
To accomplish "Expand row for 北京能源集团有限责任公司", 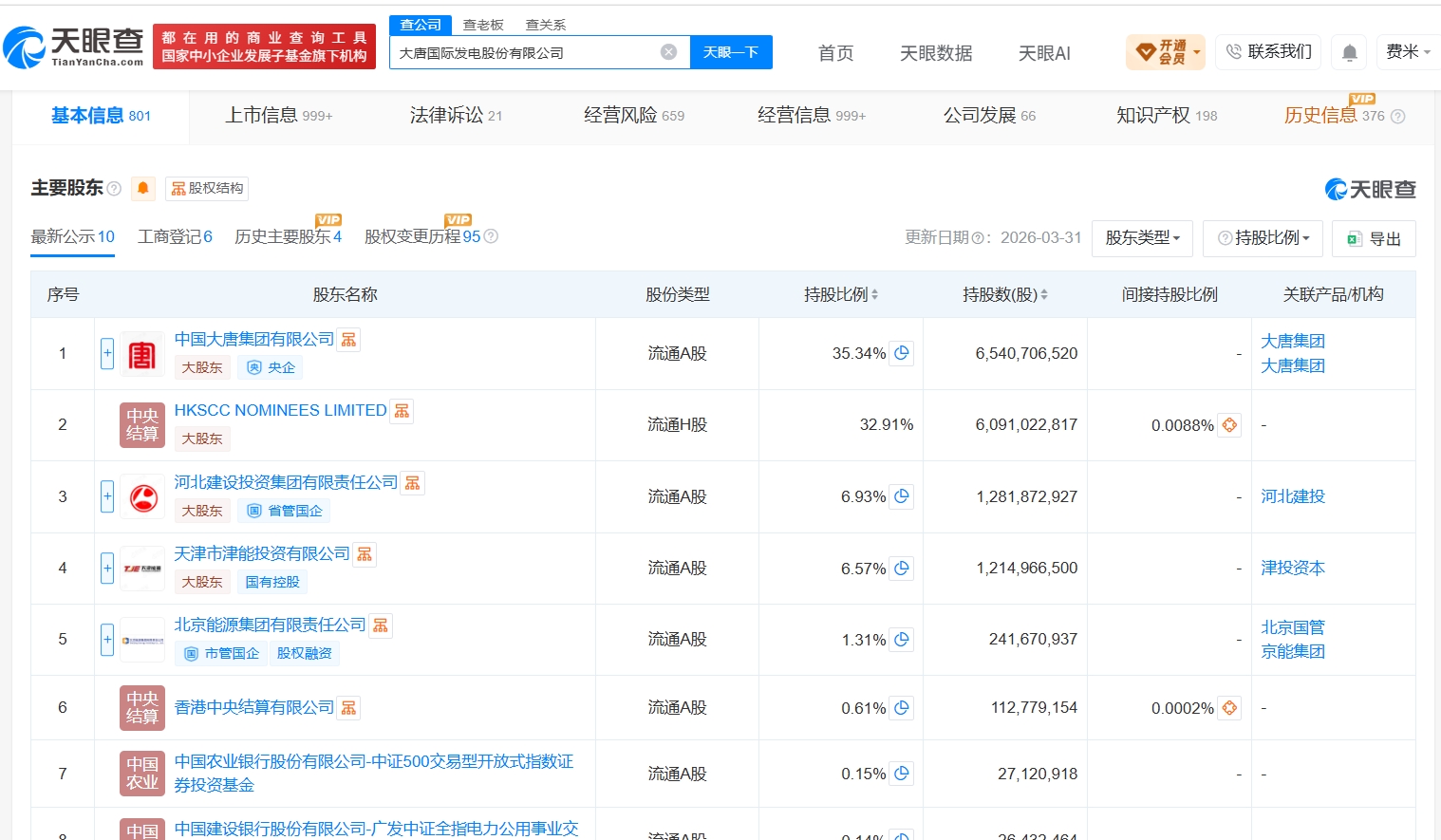I will (107, 640).
